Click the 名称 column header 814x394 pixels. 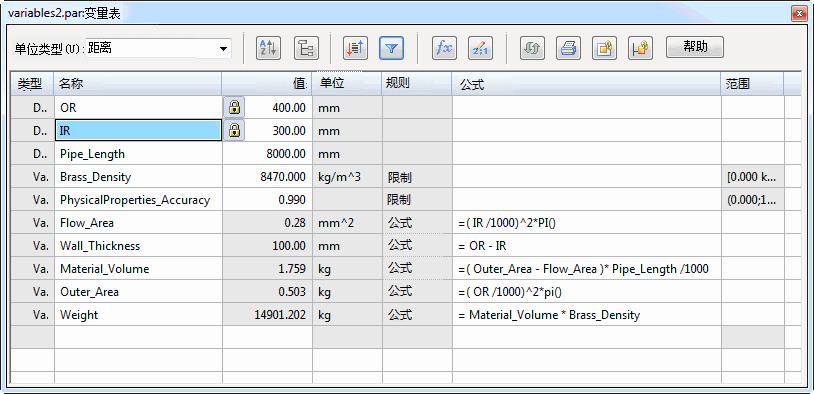tap(138, 84)
